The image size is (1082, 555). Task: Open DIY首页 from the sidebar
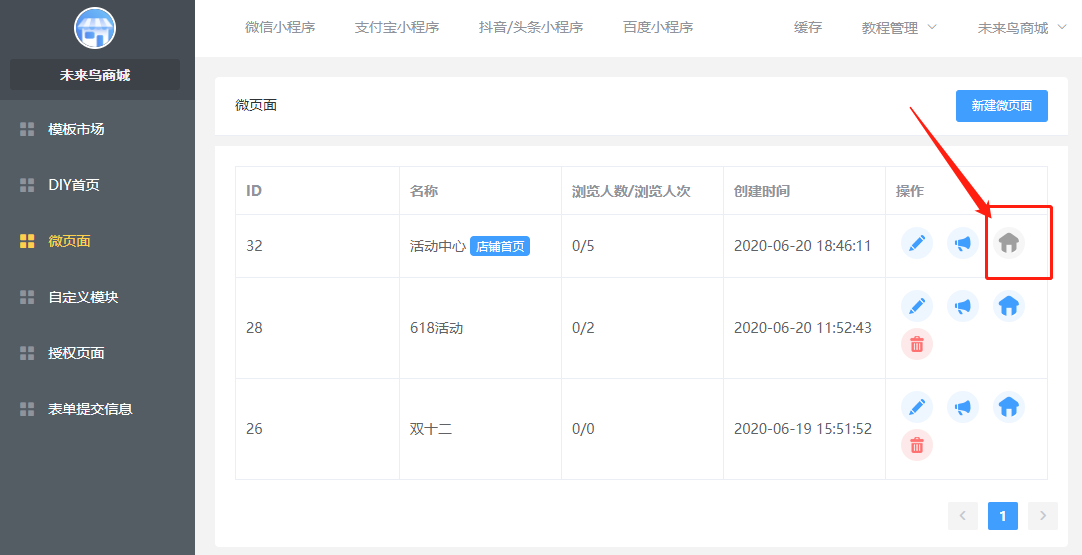(74, 185)
